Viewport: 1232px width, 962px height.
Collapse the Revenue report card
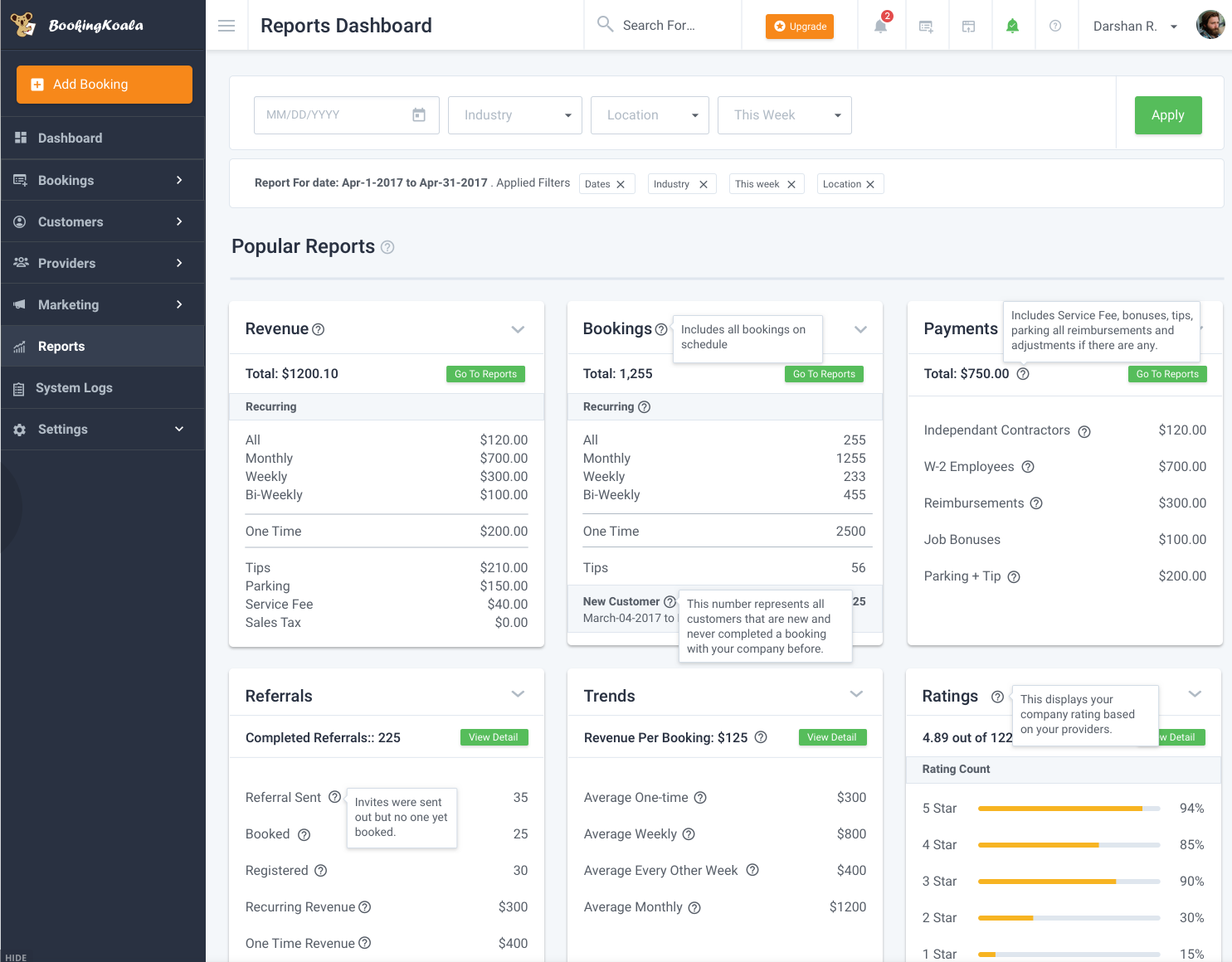click(518, 328)
